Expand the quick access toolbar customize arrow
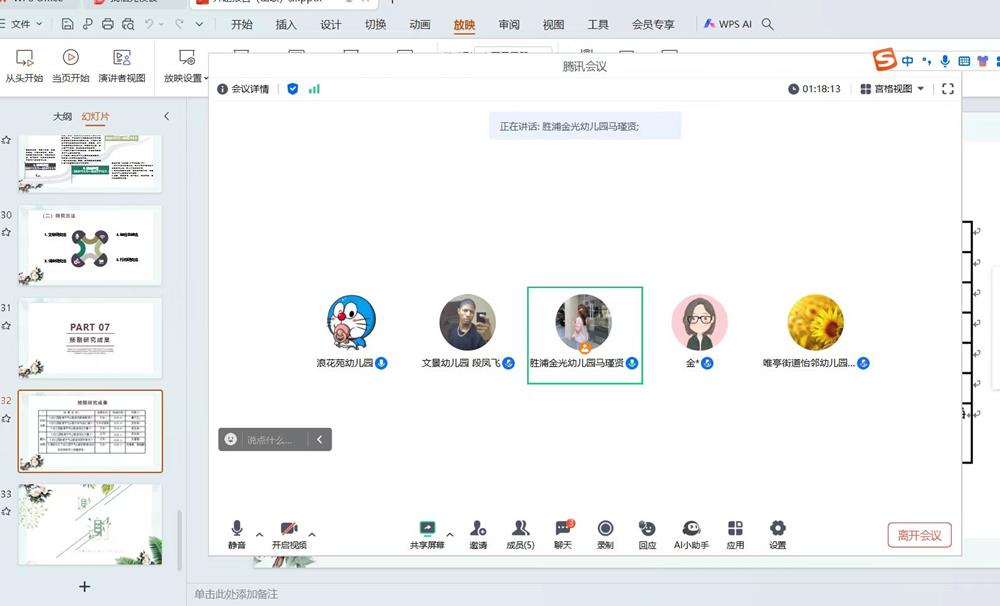The height and width of the screenshot is (606, 1000). (200, 24)
